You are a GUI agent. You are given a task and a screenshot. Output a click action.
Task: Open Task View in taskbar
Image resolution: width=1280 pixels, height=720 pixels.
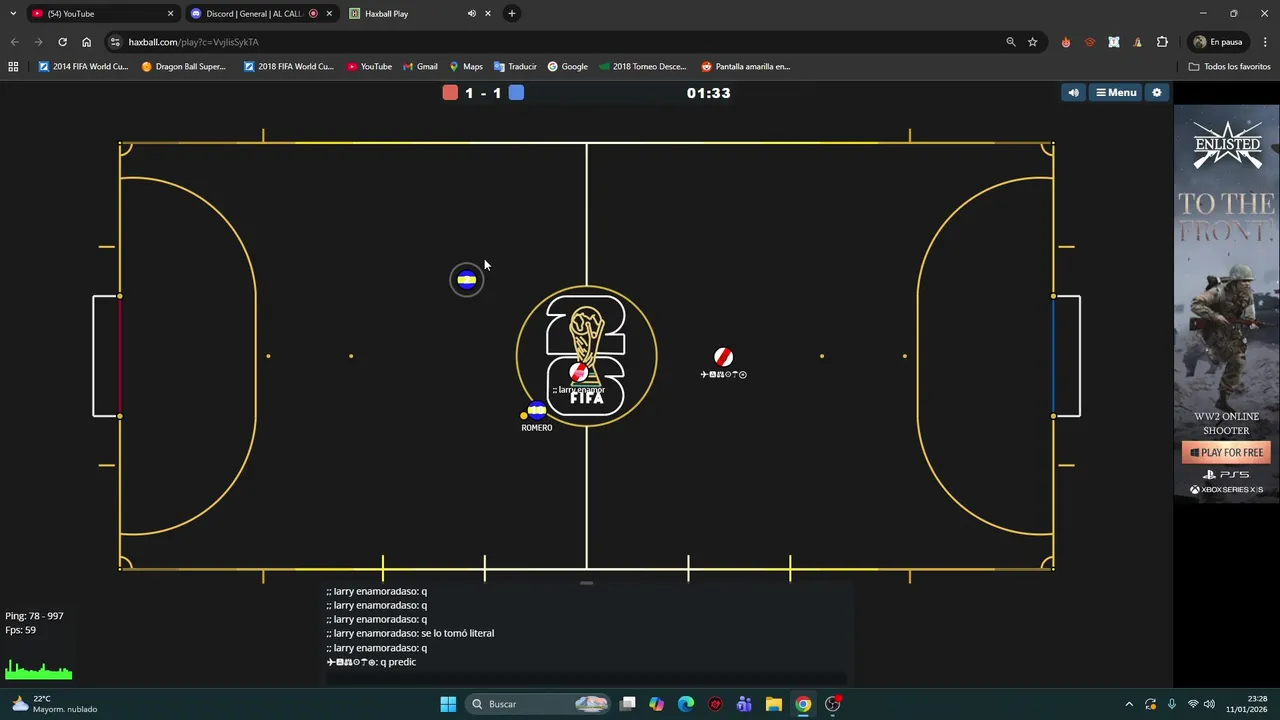pos(628,704)
